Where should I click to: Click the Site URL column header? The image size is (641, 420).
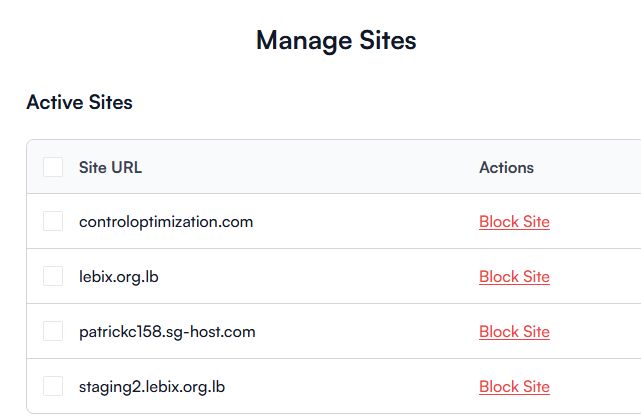pos(110,167)
